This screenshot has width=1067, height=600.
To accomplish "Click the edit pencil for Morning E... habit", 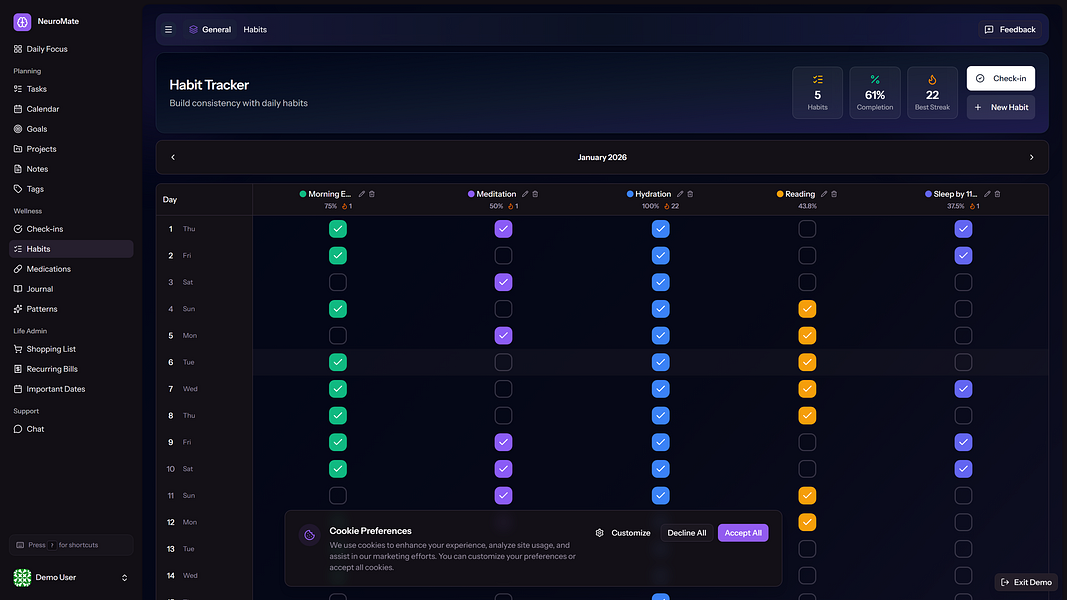I will click(362, 194).
